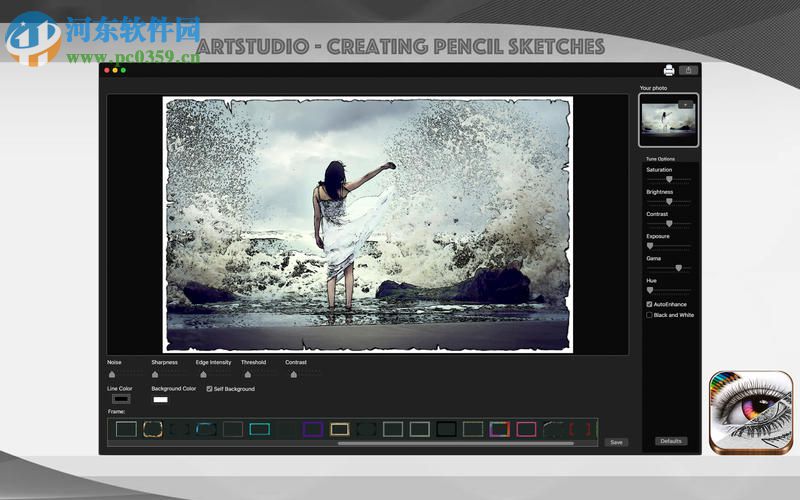Screen dimensions: 800x500
Task: Click the Brightness slider handle
Action: click(669, 202)
